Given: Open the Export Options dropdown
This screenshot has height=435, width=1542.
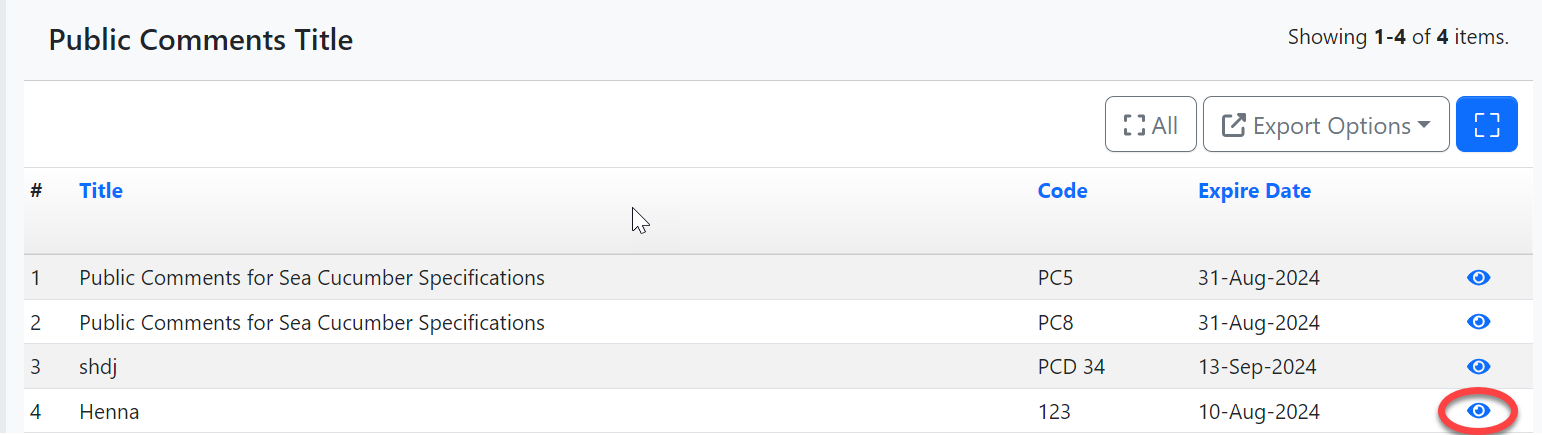Looking at the screenshot, I should click(x=1326, y=125).
